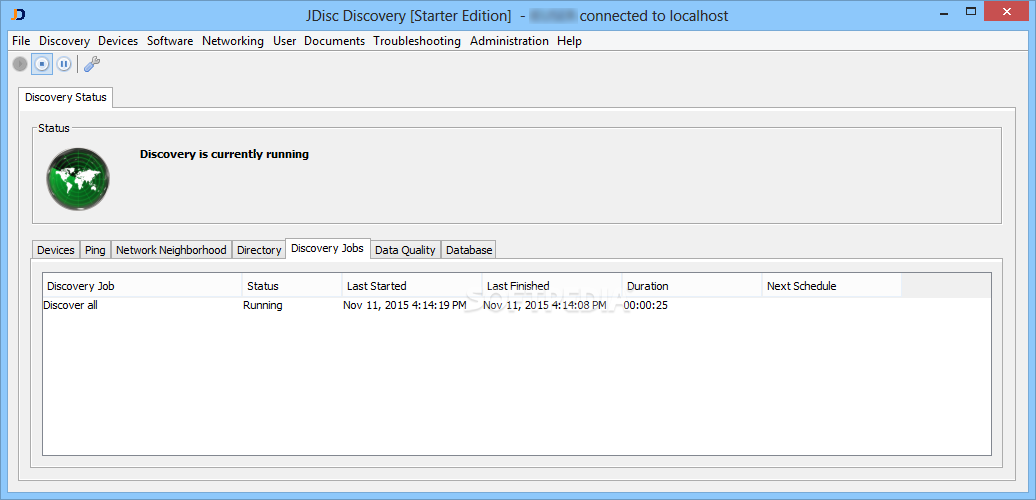Click the start discovery play icon
Image resolution: width=1036 pixels, height=500 pixels.
(20, 64)
